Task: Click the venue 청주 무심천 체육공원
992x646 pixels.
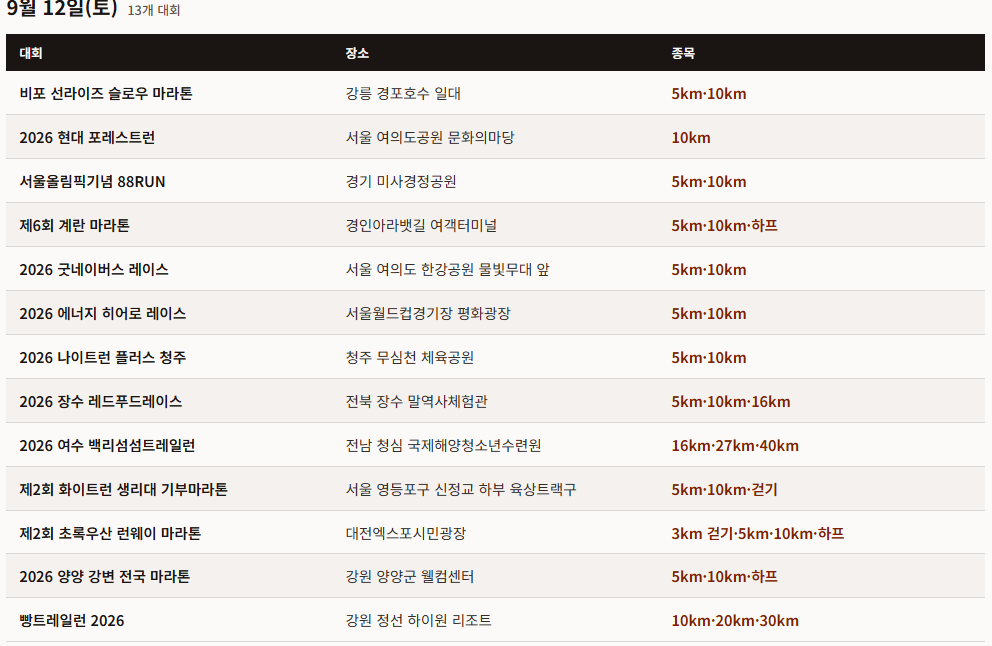Action: (x=409, y=357)
